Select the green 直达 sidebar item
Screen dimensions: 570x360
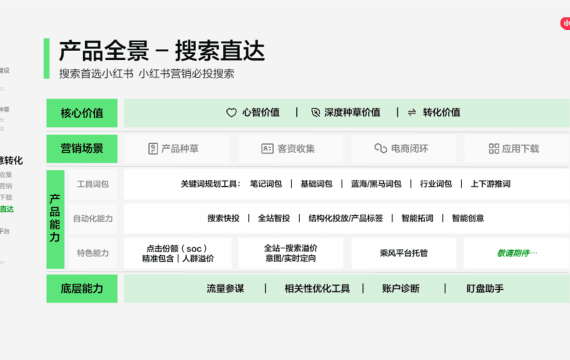click(7, 209)
